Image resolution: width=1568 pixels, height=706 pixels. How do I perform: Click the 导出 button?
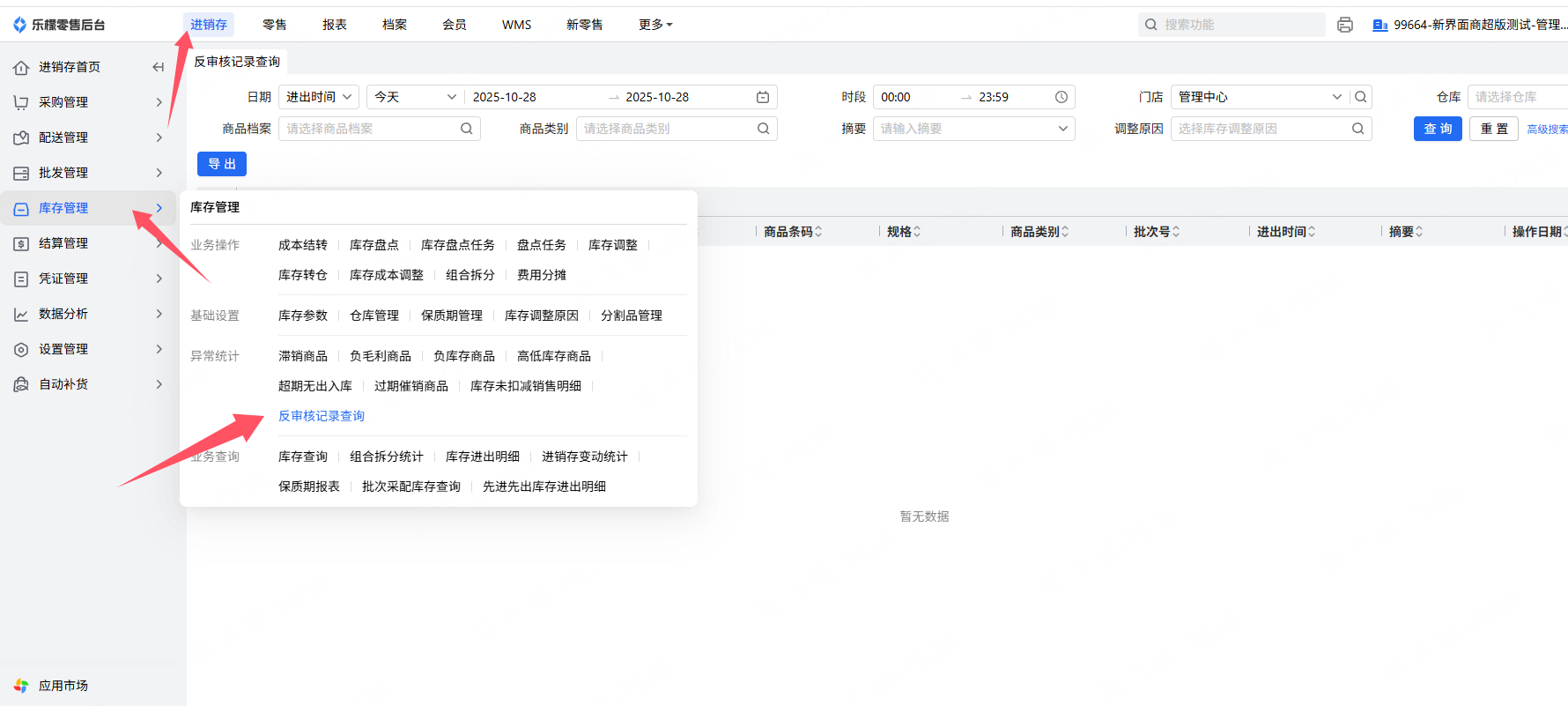(x=222, y=164)
